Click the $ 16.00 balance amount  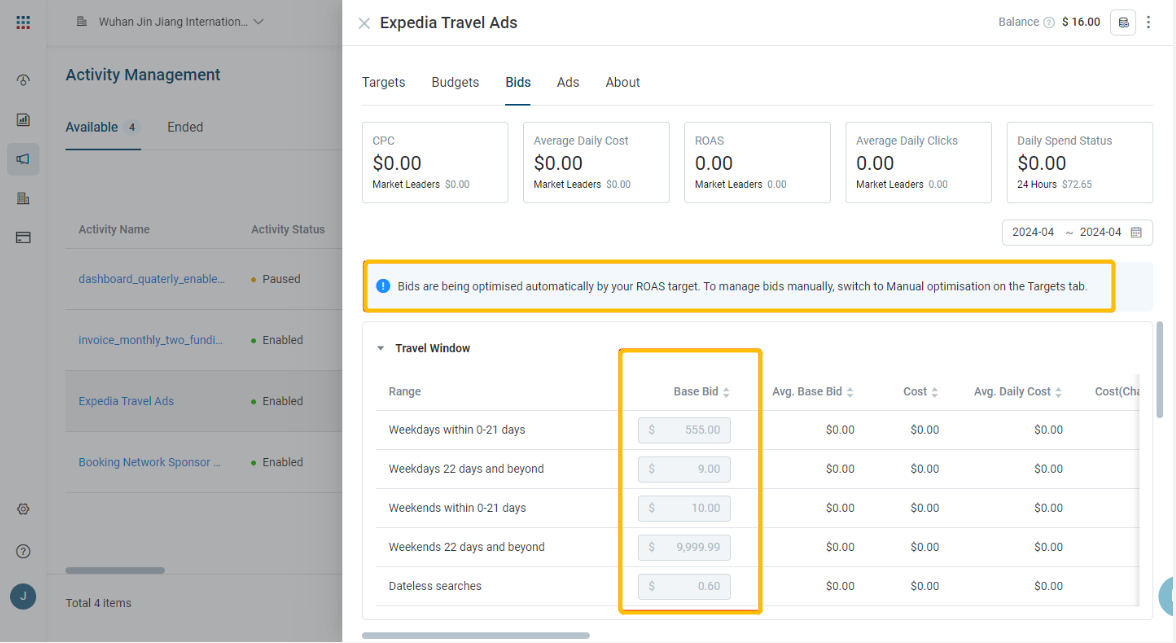coord(1081,23)
